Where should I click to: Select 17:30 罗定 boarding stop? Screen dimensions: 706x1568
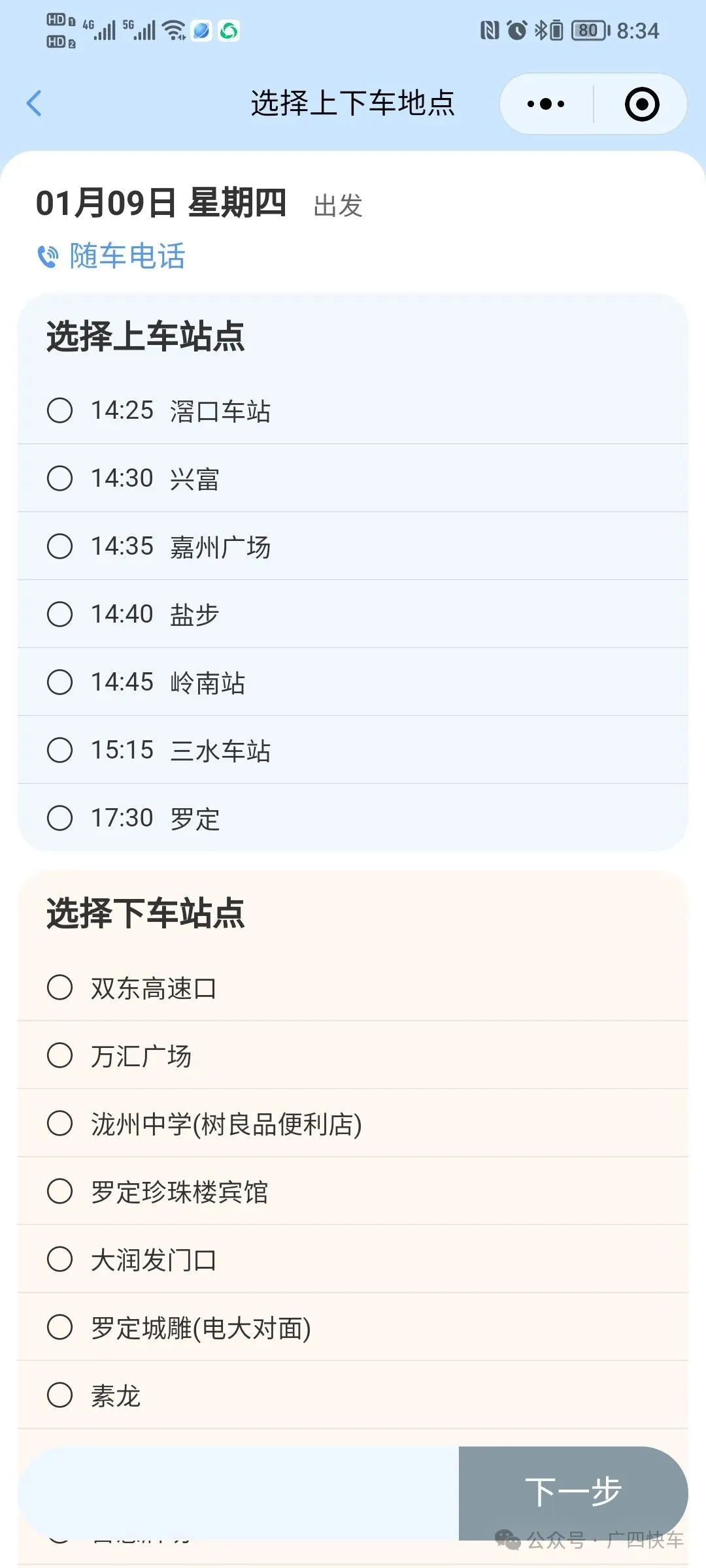click(353, 818)
